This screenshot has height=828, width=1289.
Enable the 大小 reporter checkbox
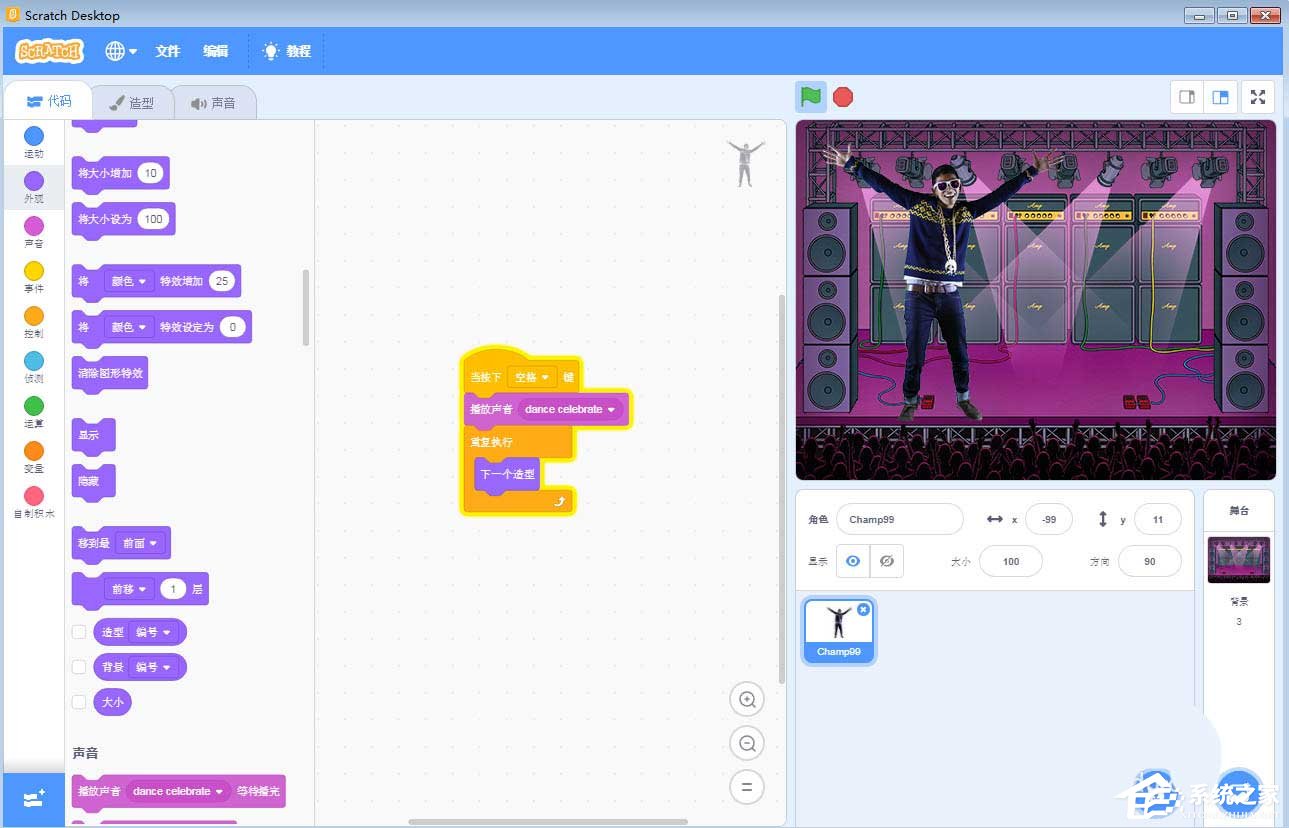click(x=79, y=702)
